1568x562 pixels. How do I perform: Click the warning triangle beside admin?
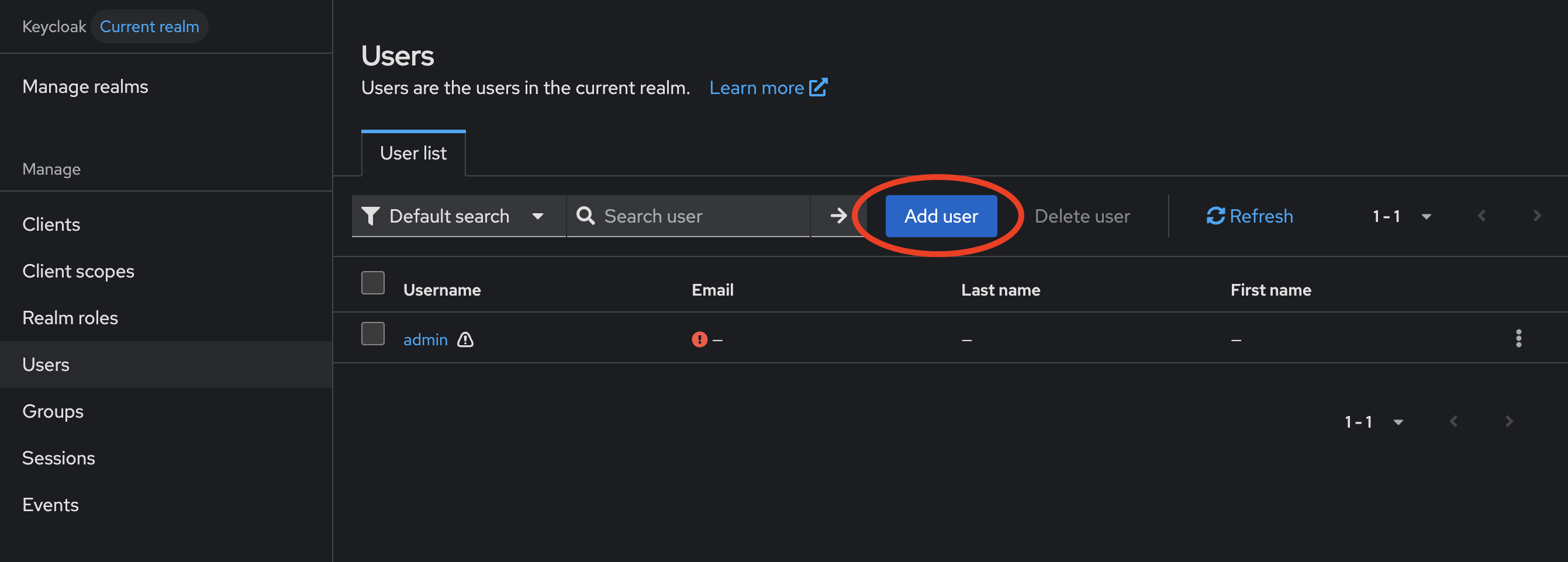tap(465, 339)
